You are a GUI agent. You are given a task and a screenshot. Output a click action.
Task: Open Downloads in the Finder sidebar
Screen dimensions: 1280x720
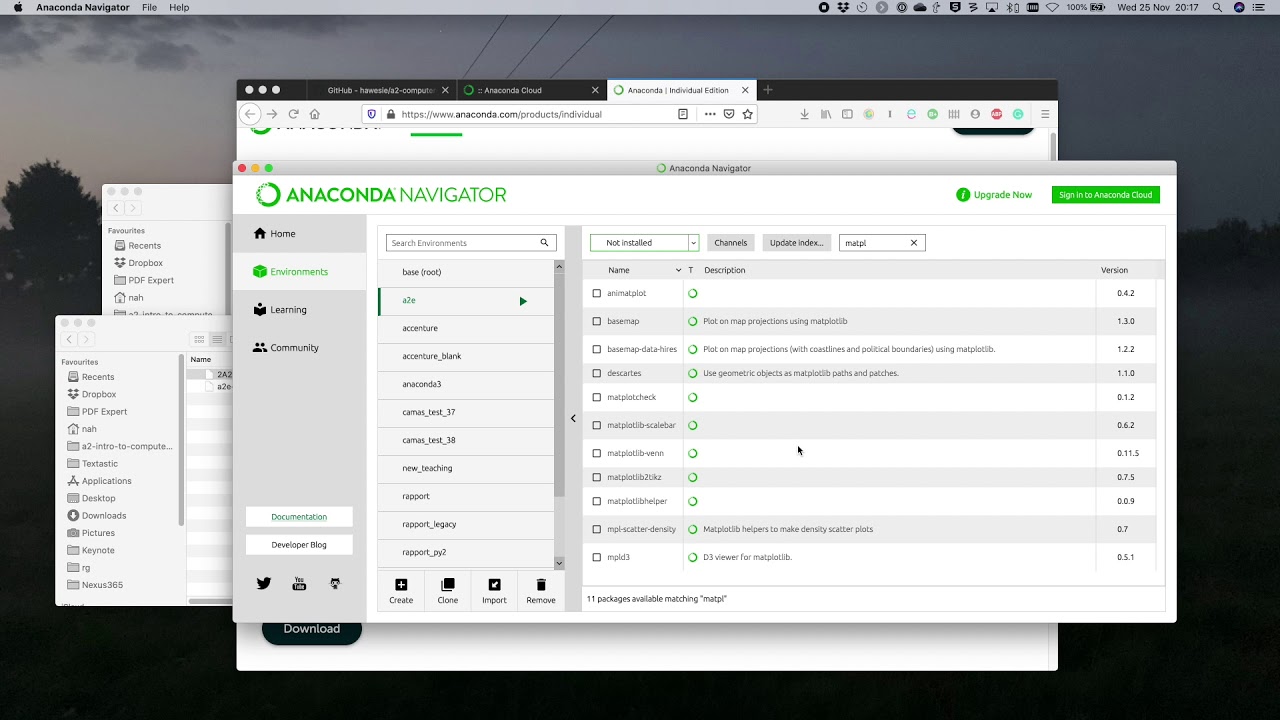pos(104,516)
